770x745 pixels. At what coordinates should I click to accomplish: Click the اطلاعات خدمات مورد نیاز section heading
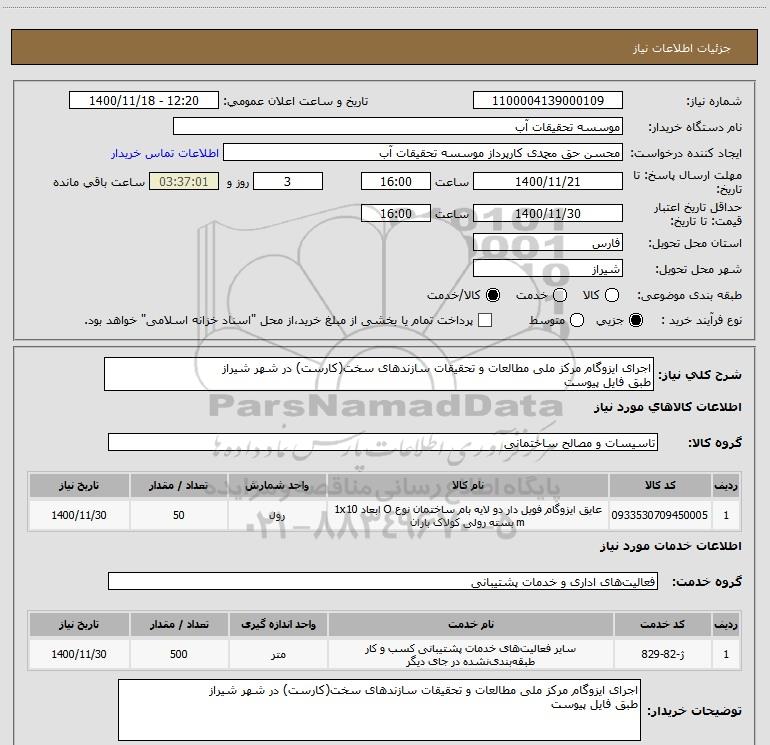click(670, 546)
